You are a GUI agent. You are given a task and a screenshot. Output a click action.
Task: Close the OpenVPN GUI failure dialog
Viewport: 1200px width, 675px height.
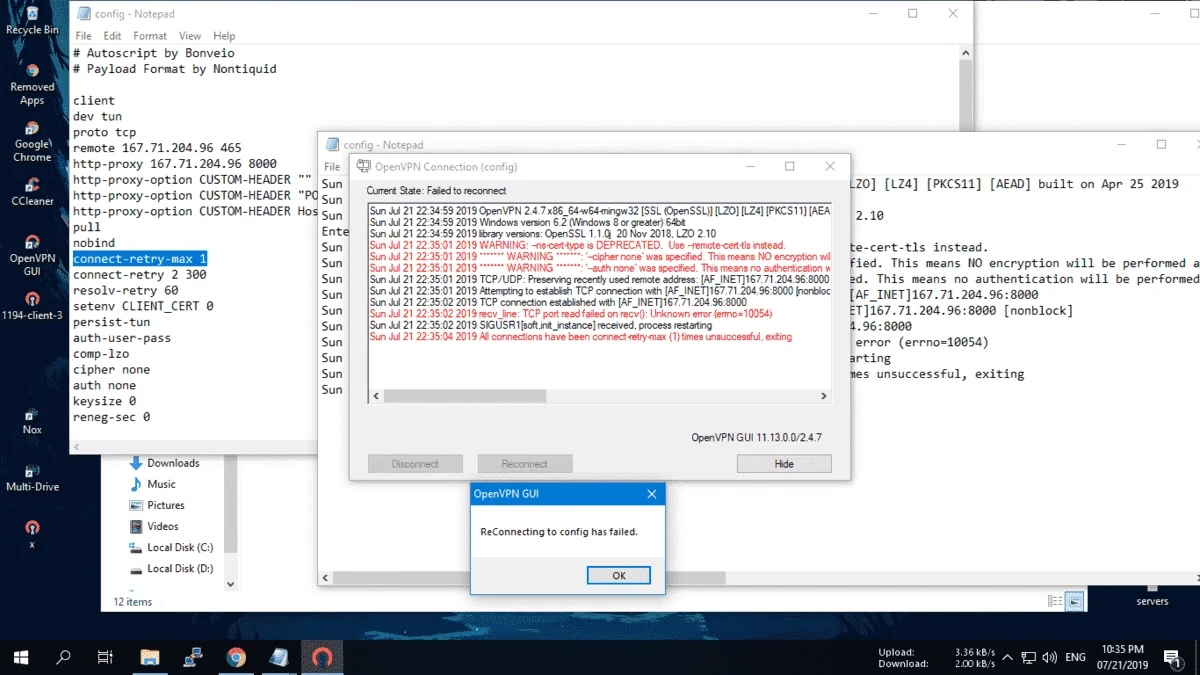click(652, 494)
